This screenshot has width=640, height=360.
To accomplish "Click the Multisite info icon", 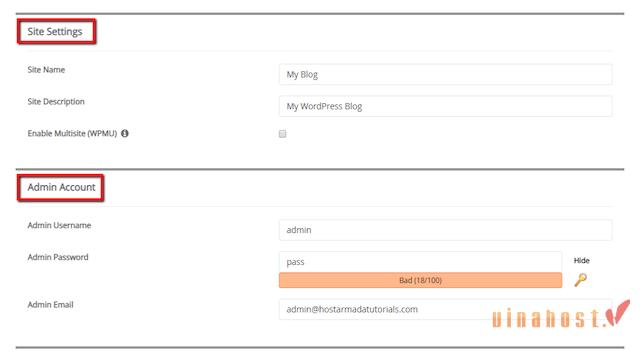I will pyautogui.click(x=124, y=133).
